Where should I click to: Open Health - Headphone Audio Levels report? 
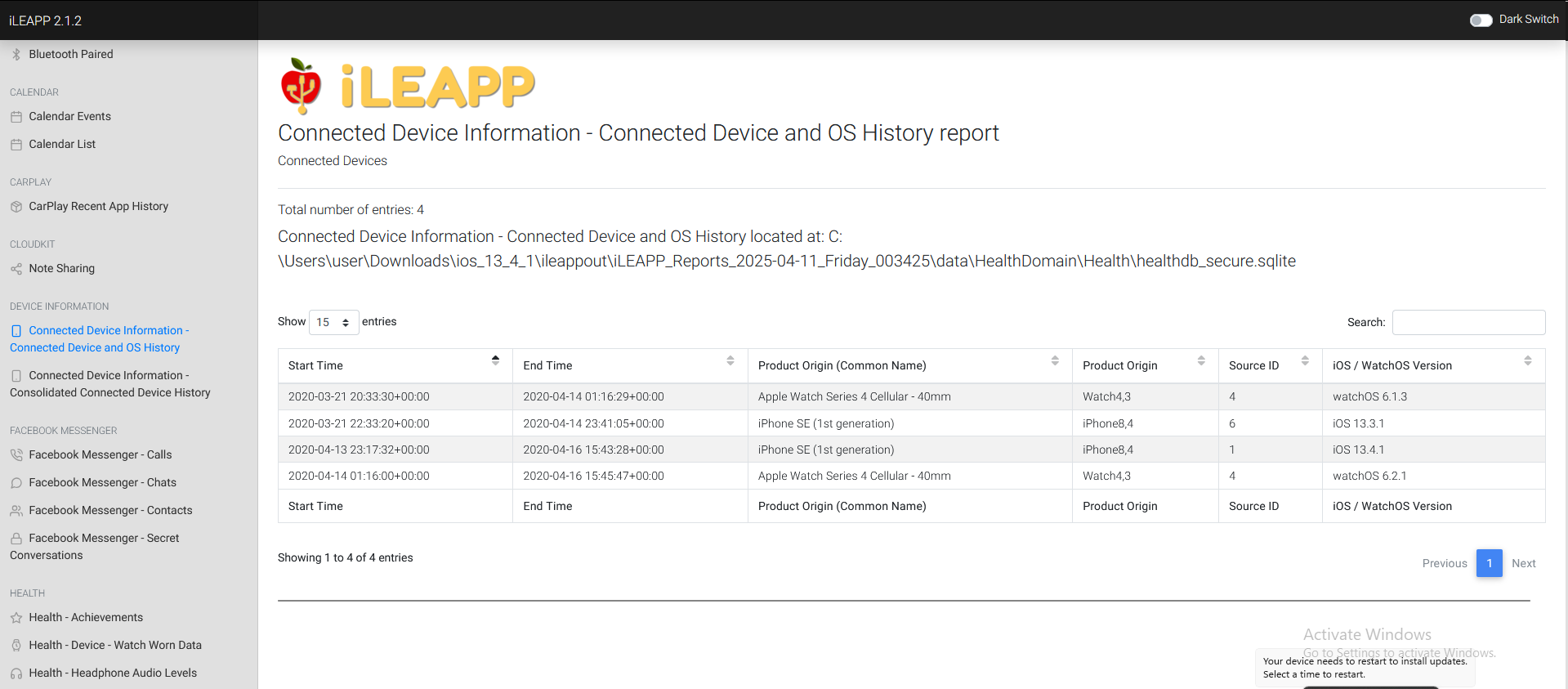pyautogui.click(x=113, y=673)
